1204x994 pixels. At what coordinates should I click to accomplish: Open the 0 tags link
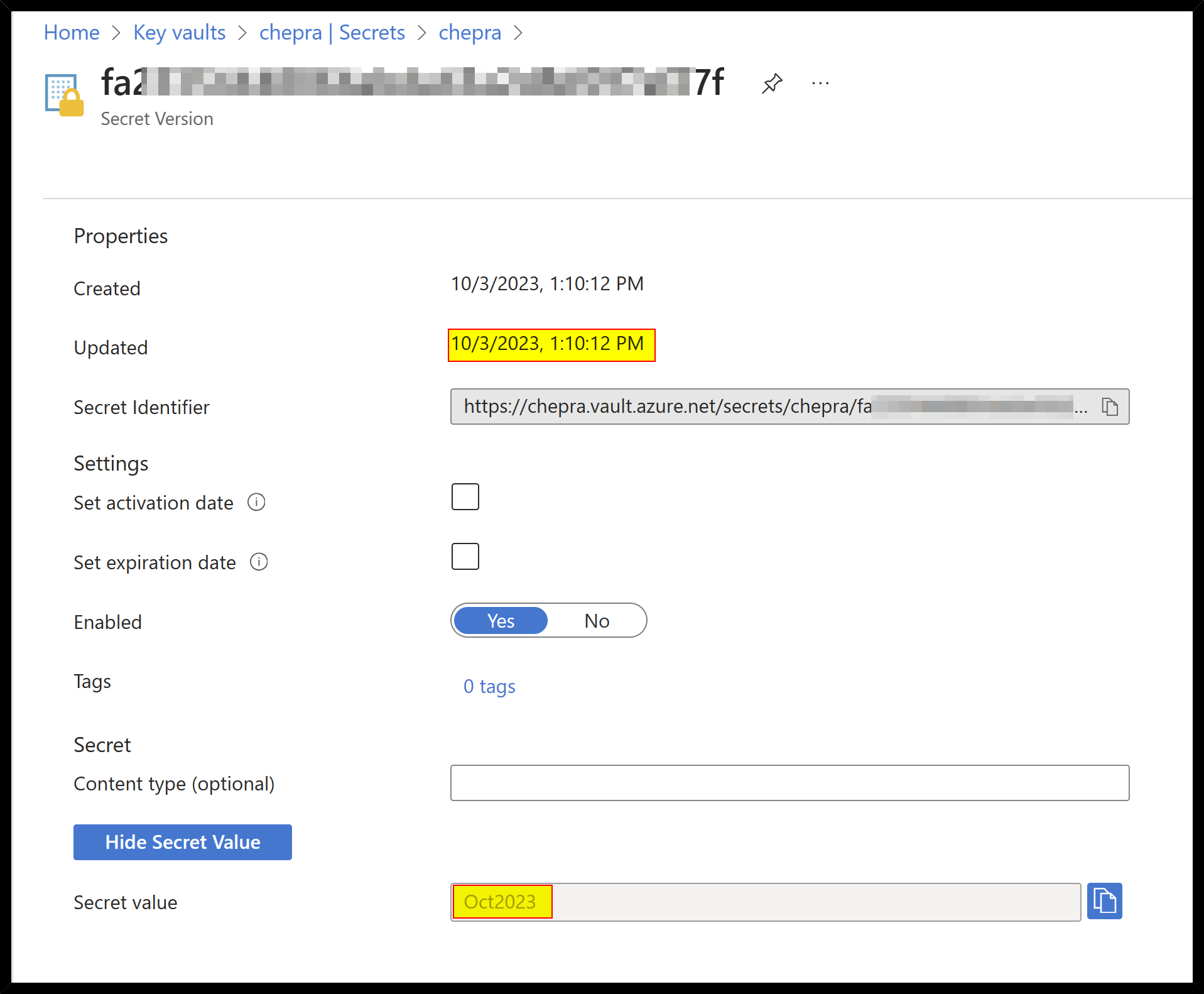[x=489, y=686]
